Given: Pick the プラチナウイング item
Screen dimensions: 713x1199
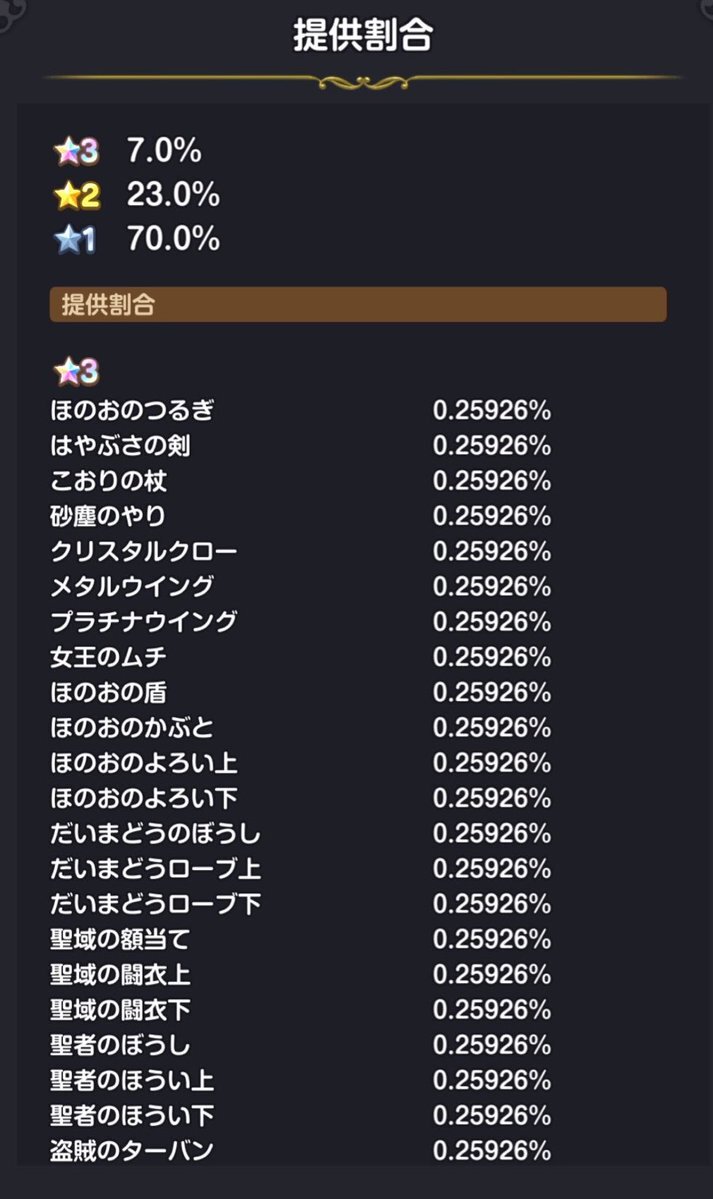Looking at the screenshot, I should tap(144, 621).
